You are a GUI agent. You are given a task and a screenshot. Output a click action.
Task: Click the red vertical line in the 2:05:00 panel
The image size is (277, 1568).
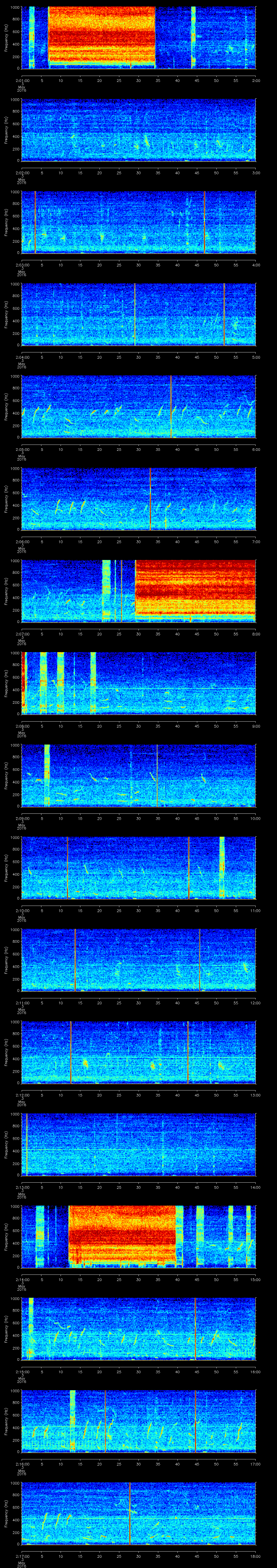coord(171,407)
